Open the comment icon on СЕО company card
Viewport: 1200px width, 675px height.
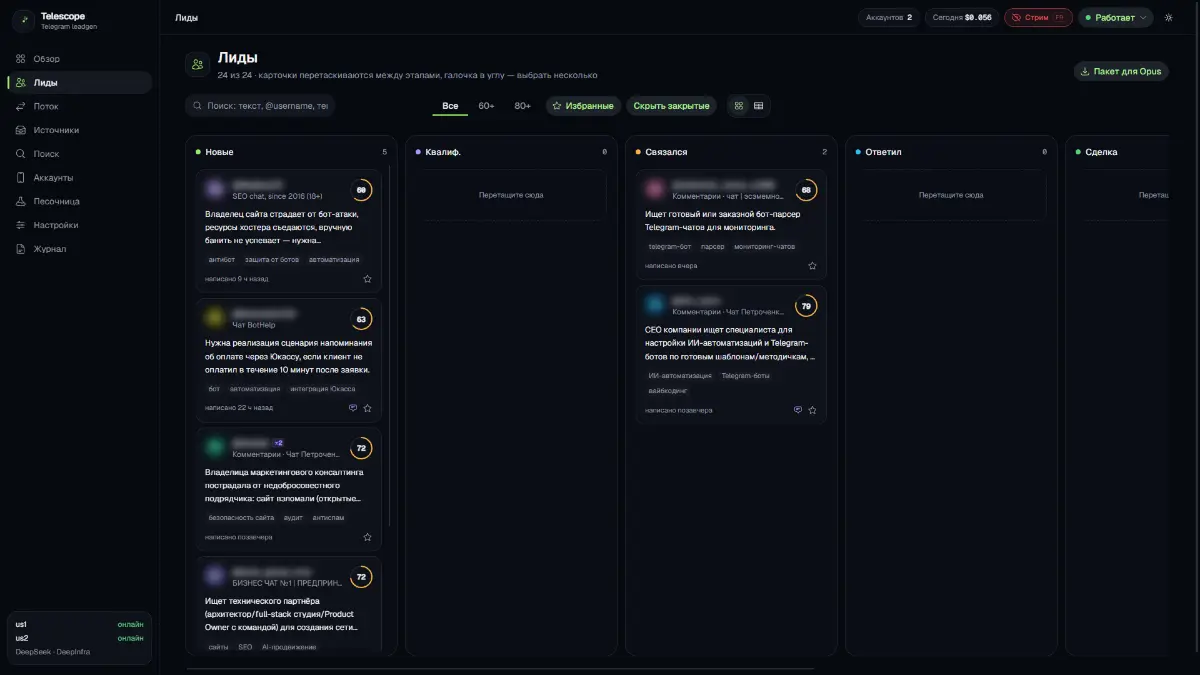tap(798, 410)
